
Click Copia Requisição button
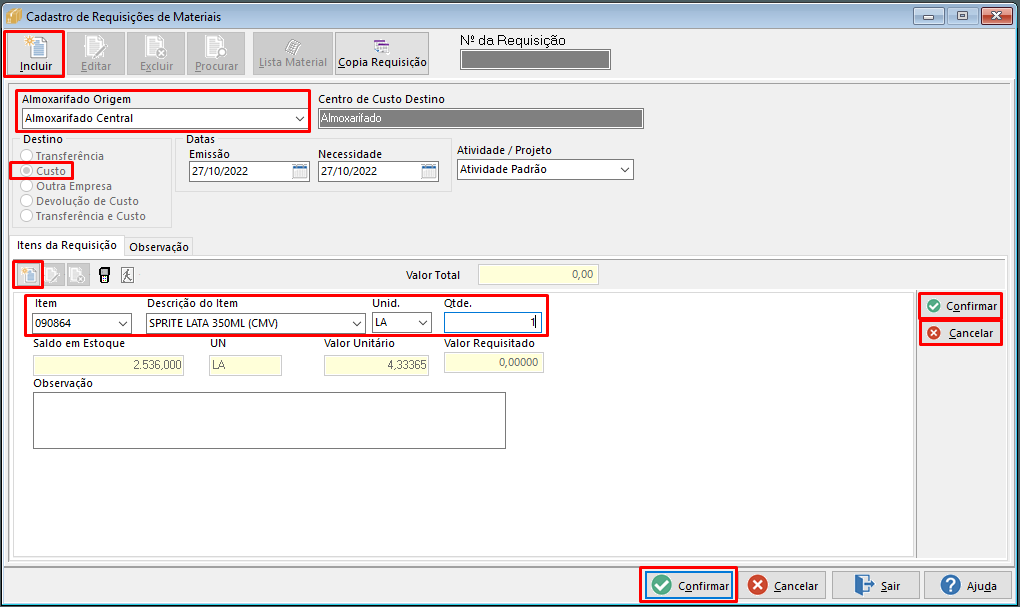pyautogui.click(x=382, y=53)
